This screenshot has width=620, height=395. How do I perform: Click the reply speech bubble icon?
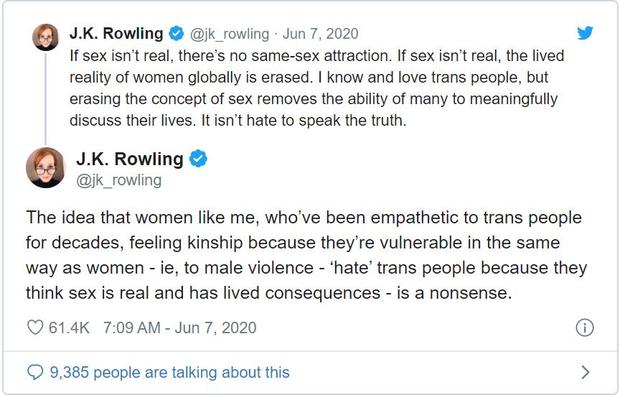tap(35, 372)
